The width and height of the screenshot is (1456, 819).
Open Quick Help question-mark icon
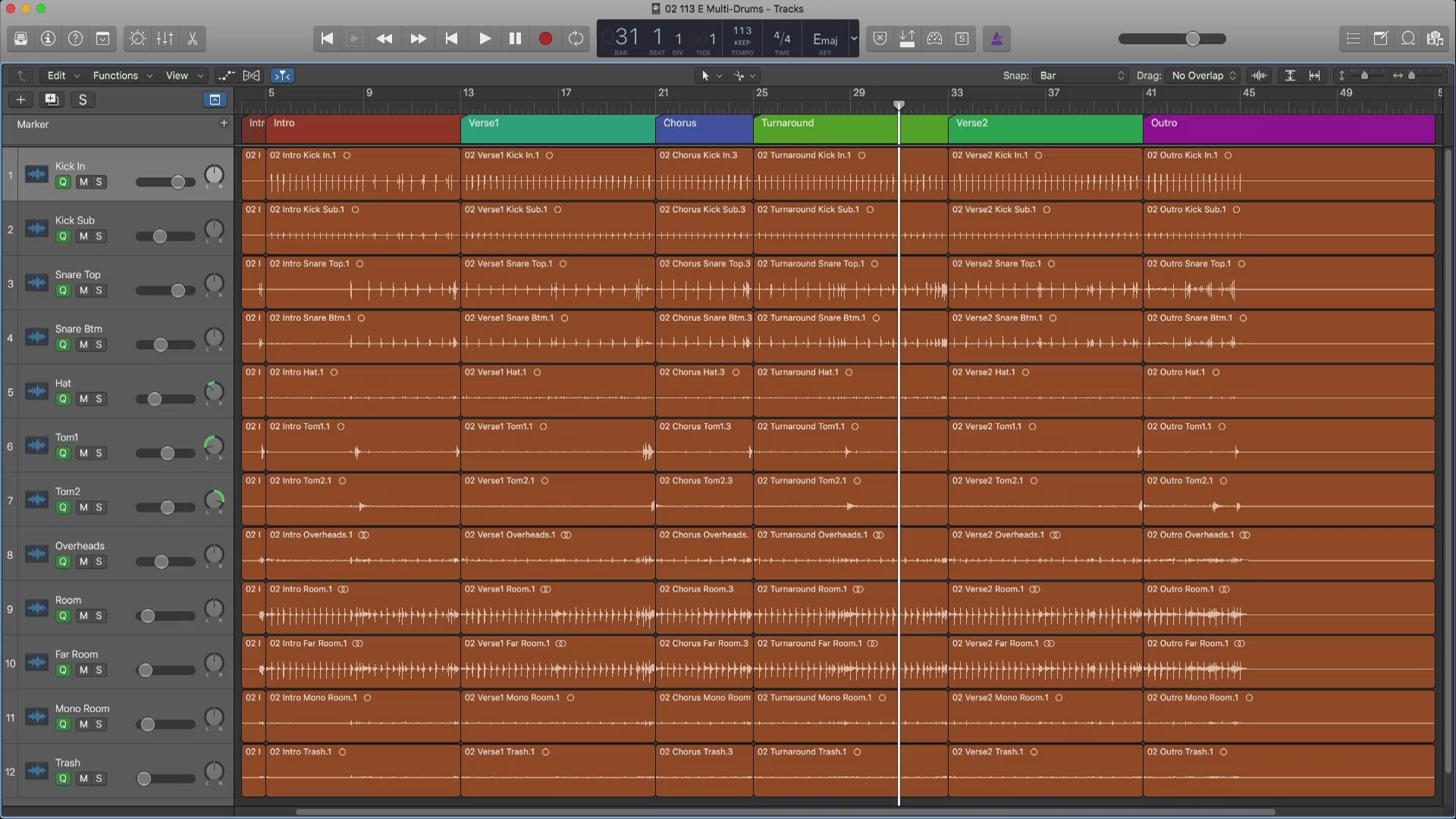[x=76, y=39]
